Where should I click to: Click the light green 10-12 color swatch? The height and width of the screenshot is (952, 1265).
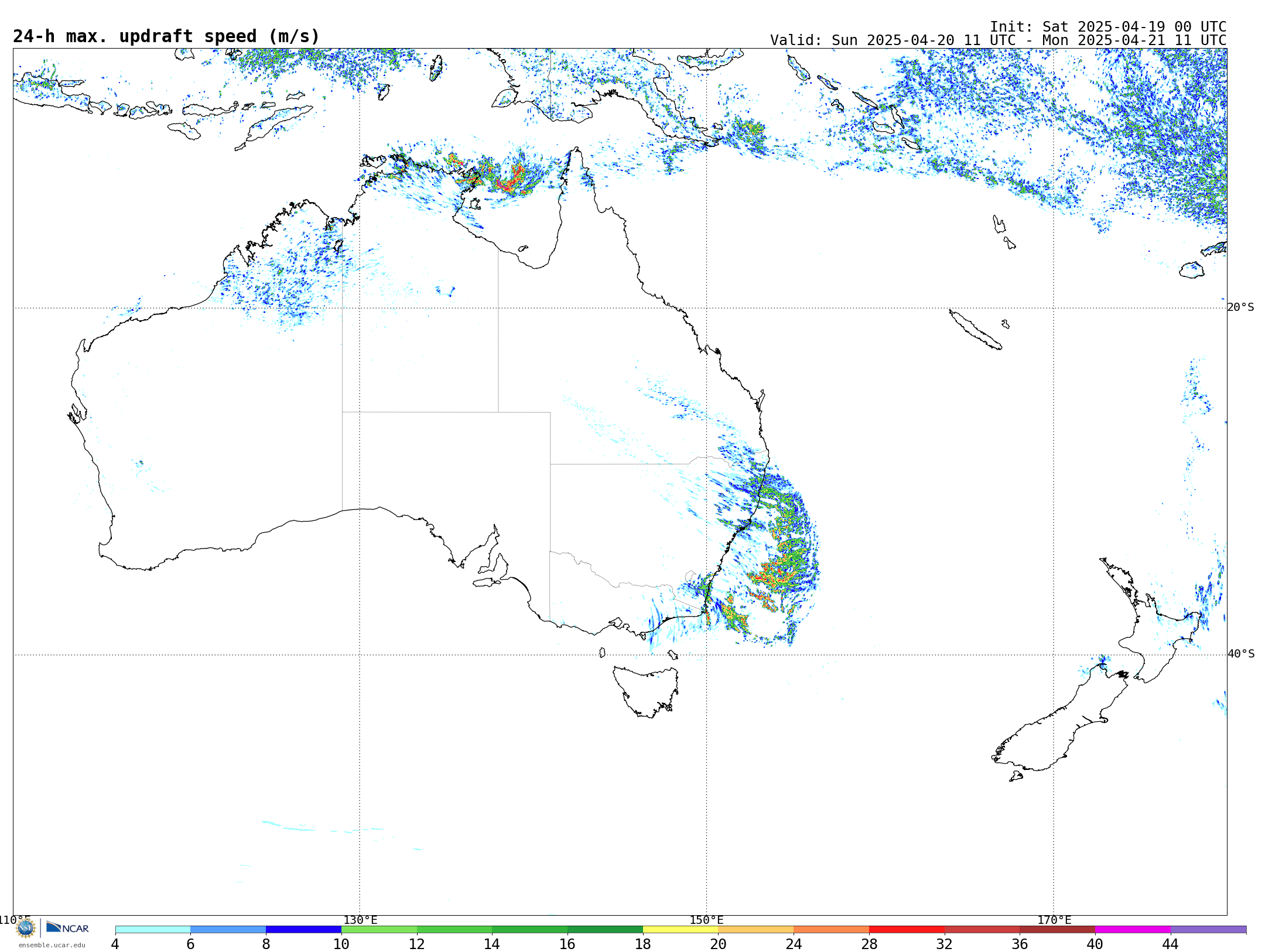point(379,930)
